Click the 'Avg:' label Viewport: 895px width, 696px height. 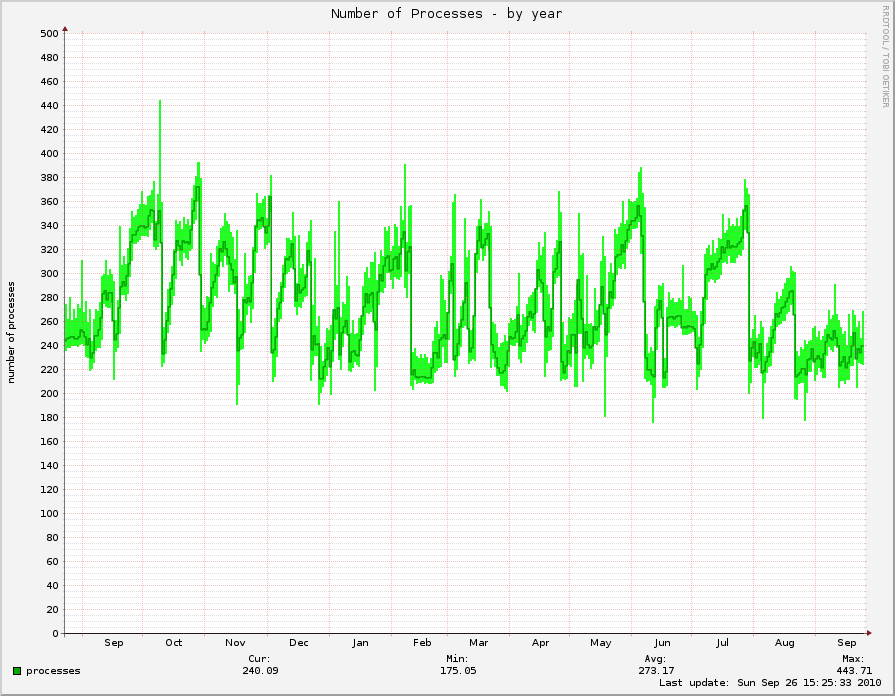pyautogui.click(x=655, y=658)
